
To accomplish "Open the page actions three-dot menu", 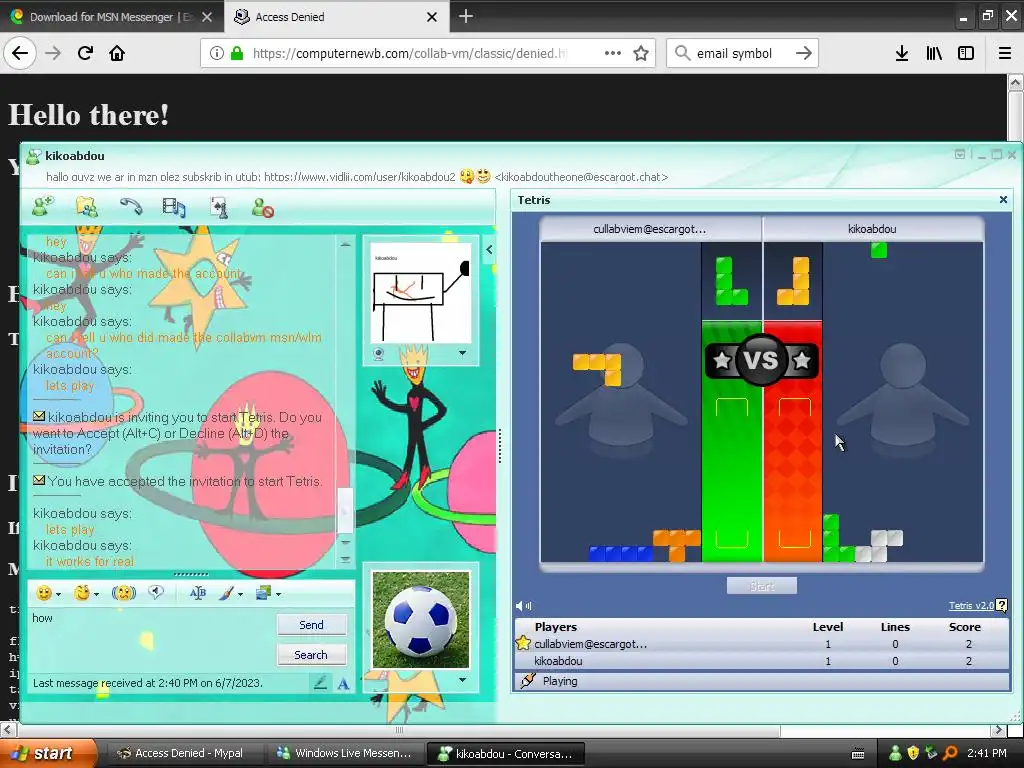I will pos(613,53).
